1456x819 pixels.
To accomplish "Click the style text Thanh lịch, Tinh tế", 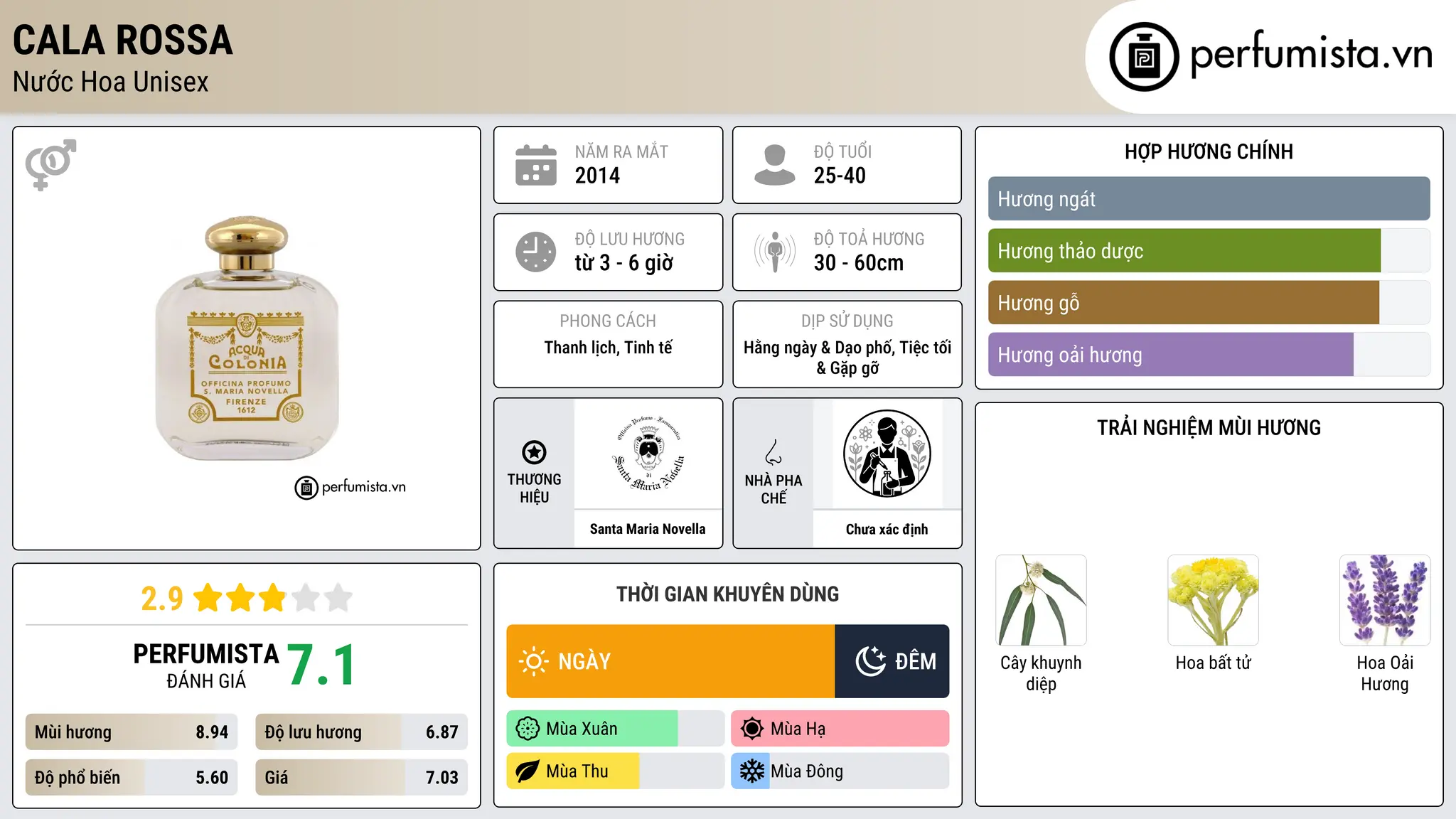I will pos(608,348).
